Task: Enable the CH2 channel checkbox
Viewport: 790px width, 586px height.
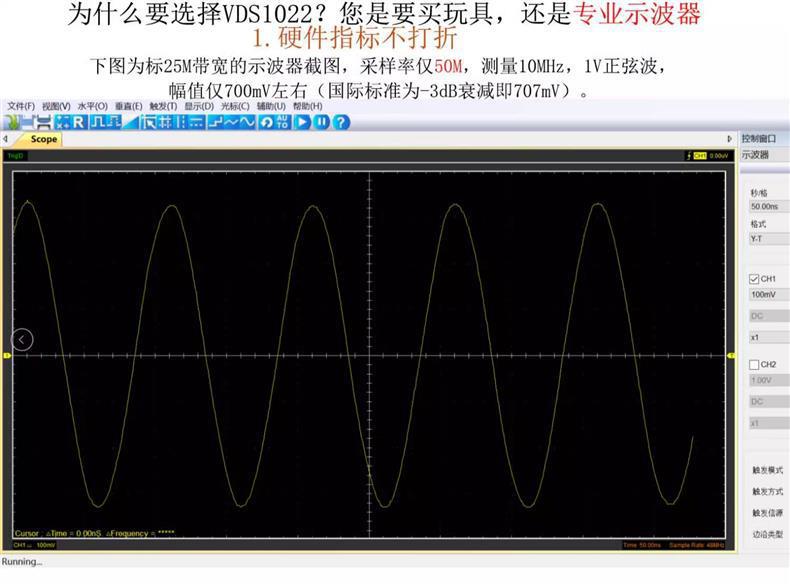Action: tap(754, 364)
